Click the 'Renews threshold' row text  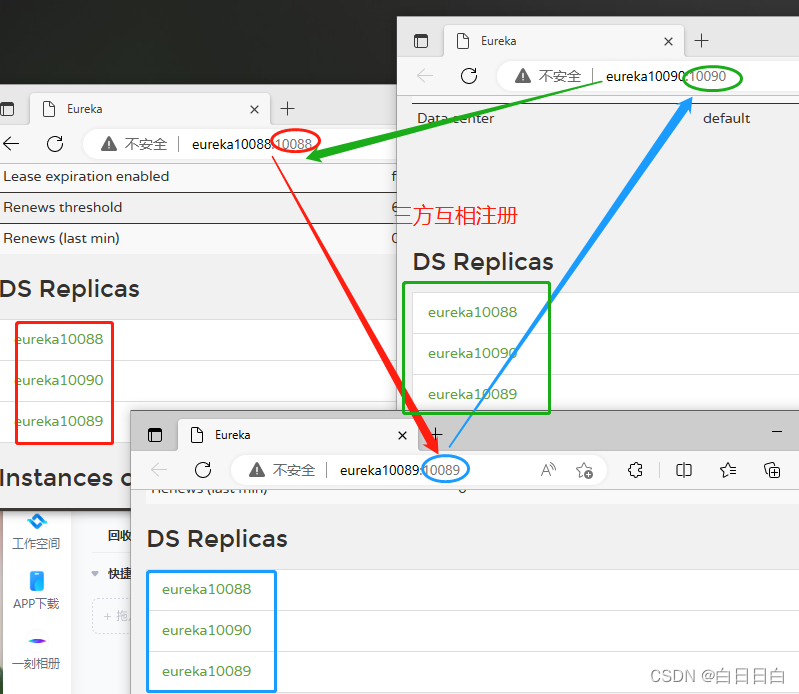(x=63, y=207)
